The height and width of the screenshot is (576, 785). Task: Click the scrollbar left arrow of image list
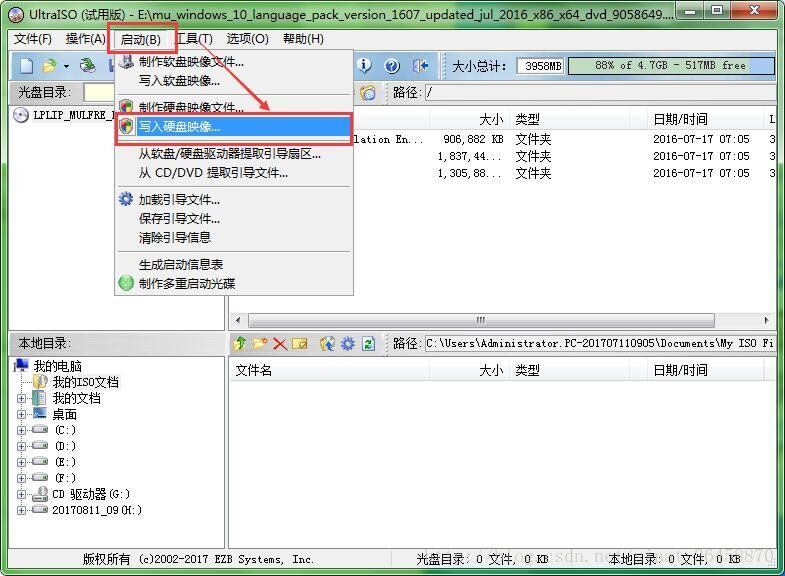[238, 320]
